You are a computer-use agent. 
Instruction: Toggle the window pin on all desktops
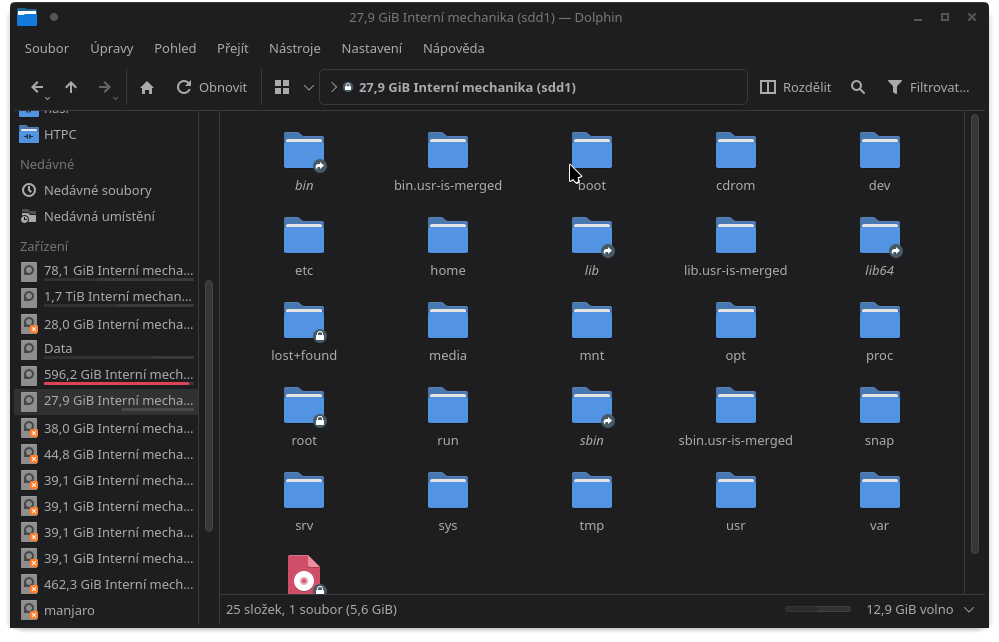pos(53,17)
